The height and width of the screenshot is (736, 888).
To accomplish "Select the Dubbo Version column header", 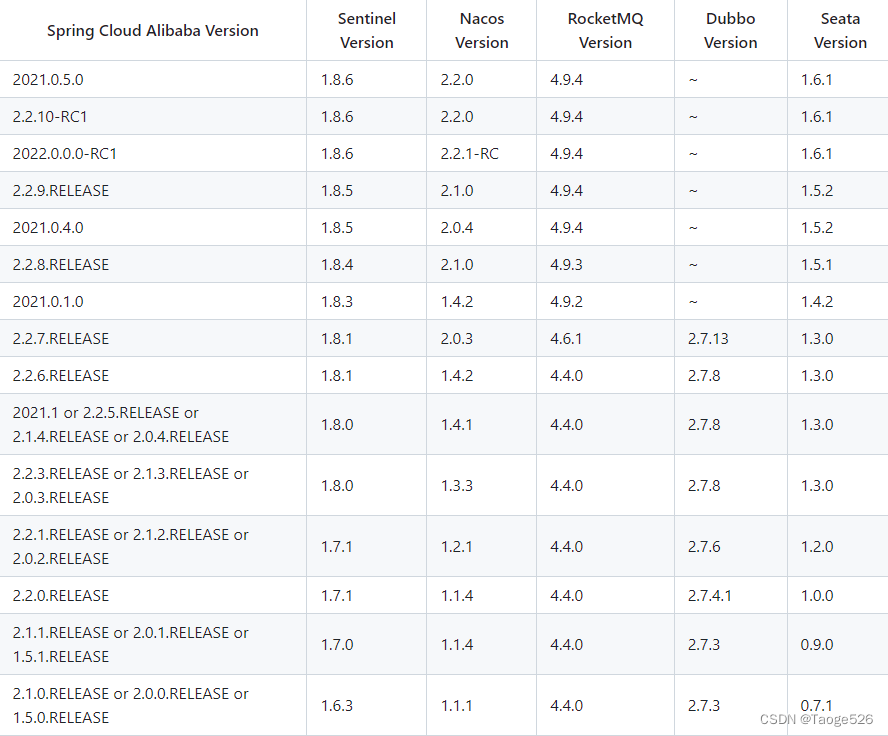I will click(730, 31).
